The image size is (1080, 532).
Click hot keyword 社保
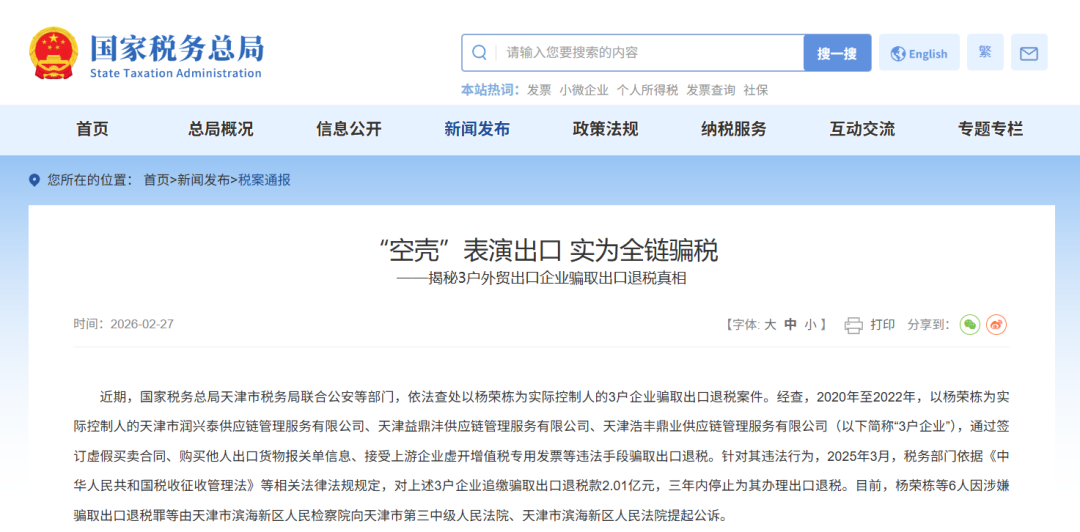(x=756, y=90)
